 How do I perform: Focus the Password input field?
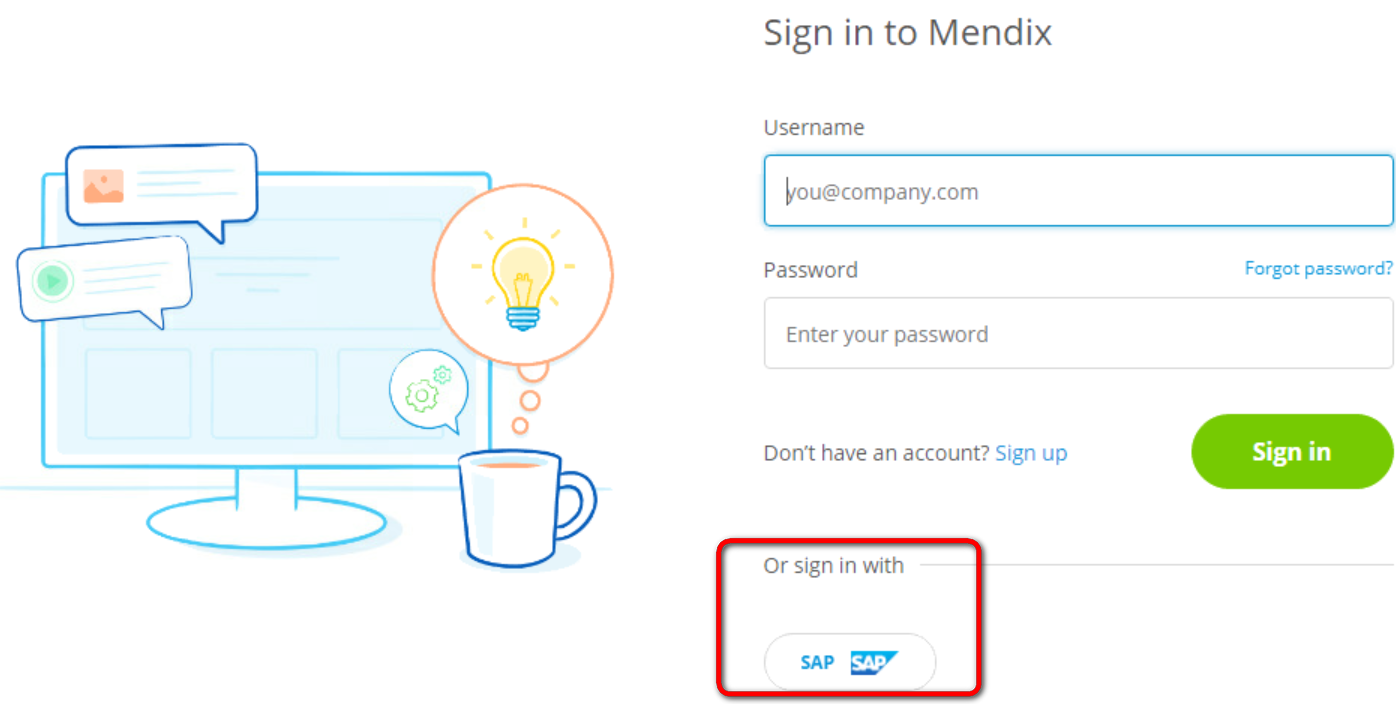pos(1078,333)
